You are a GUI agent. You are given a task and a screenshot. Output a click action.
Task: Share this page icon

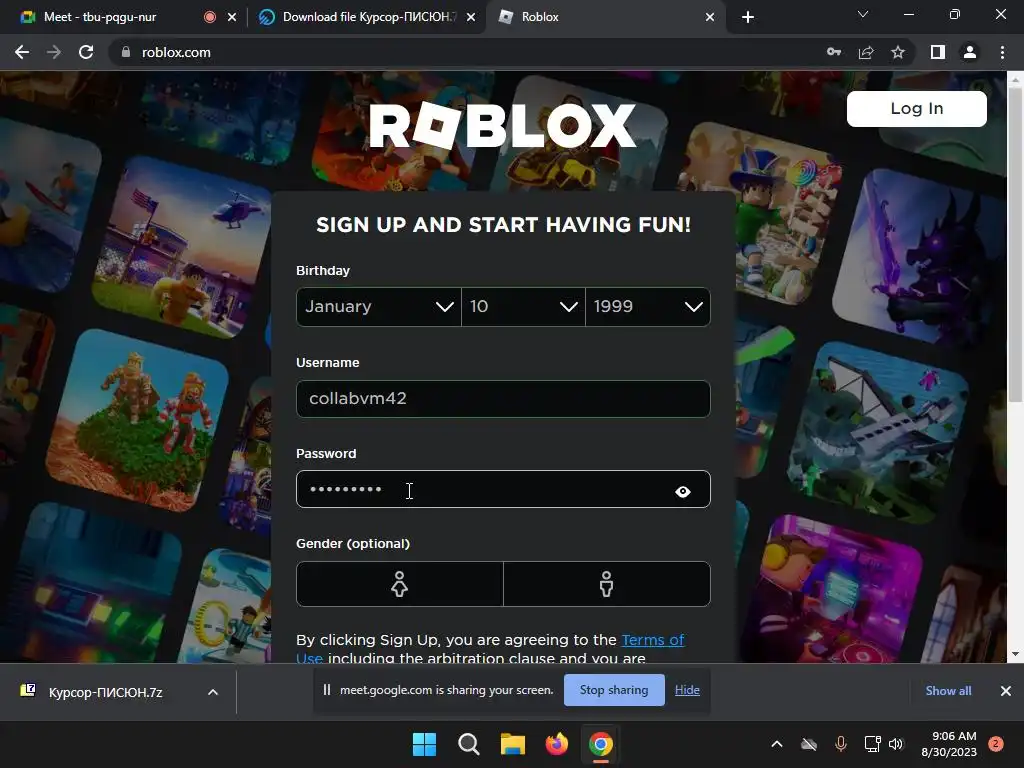[866, 52]
